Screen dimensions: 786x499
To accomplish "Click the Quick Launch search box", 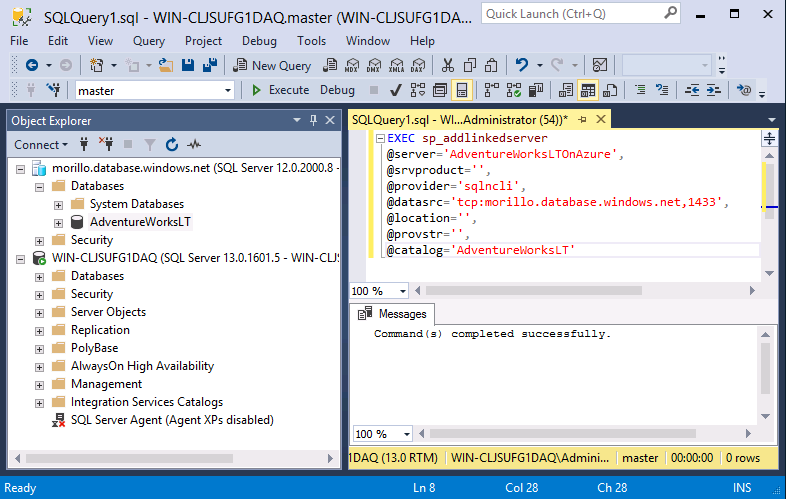I will click(x=580, y=14).
